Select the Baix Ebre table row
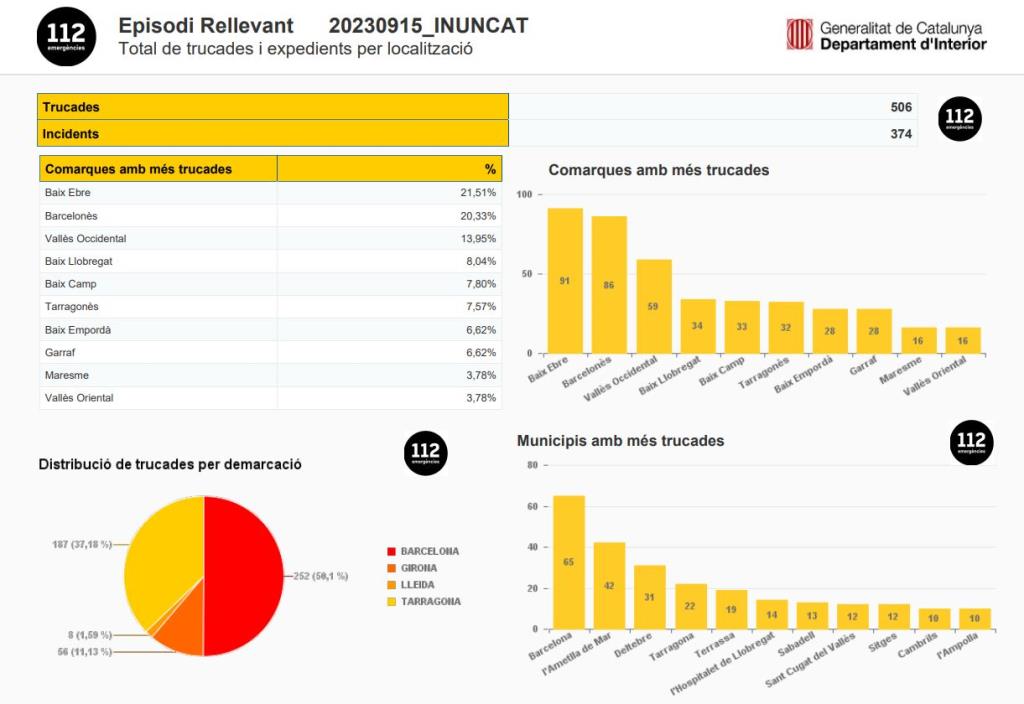 (x=270, y=193)
